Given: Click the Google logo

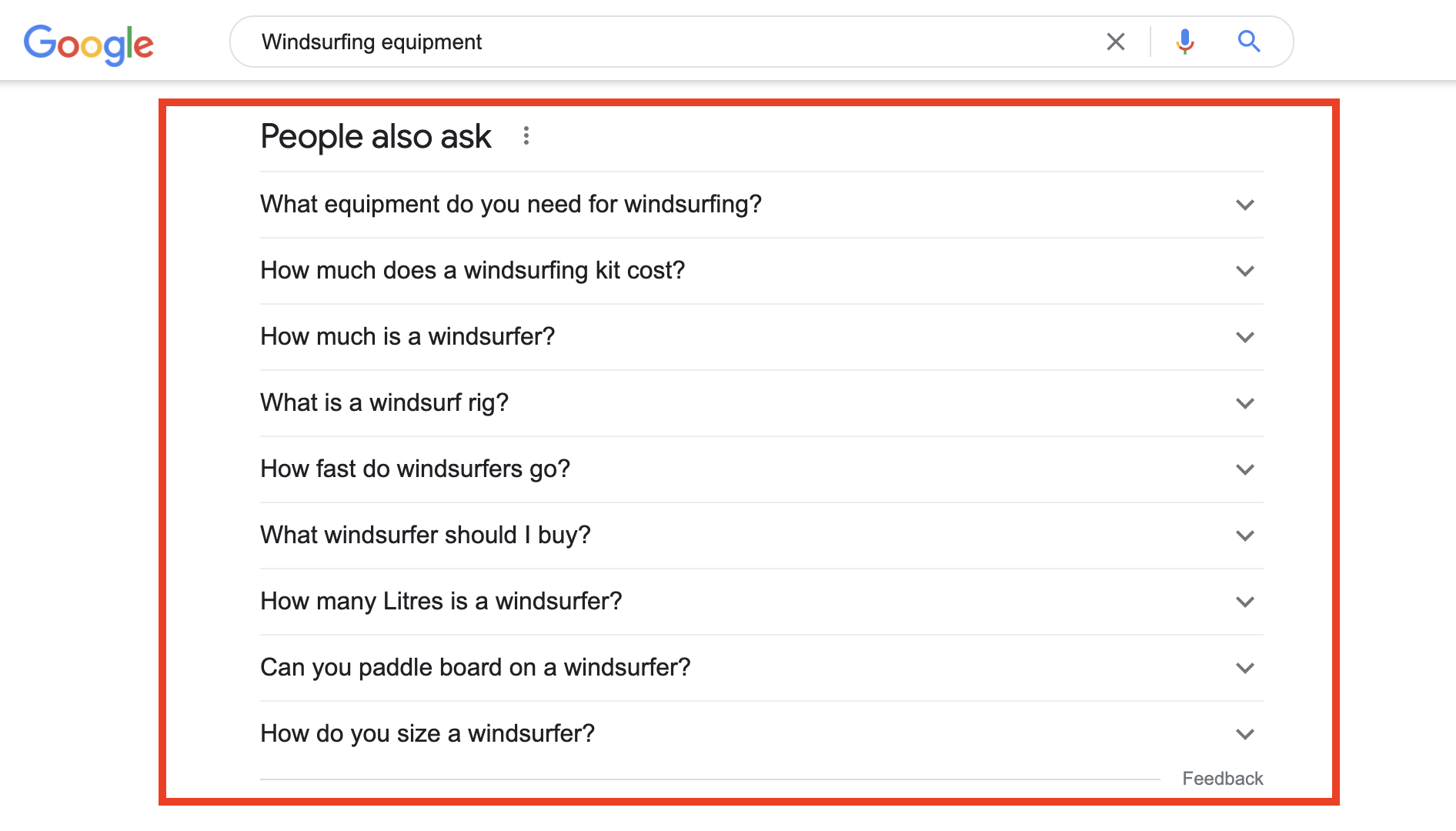Looking at the screenshot, I should click(x=88, y=44).
